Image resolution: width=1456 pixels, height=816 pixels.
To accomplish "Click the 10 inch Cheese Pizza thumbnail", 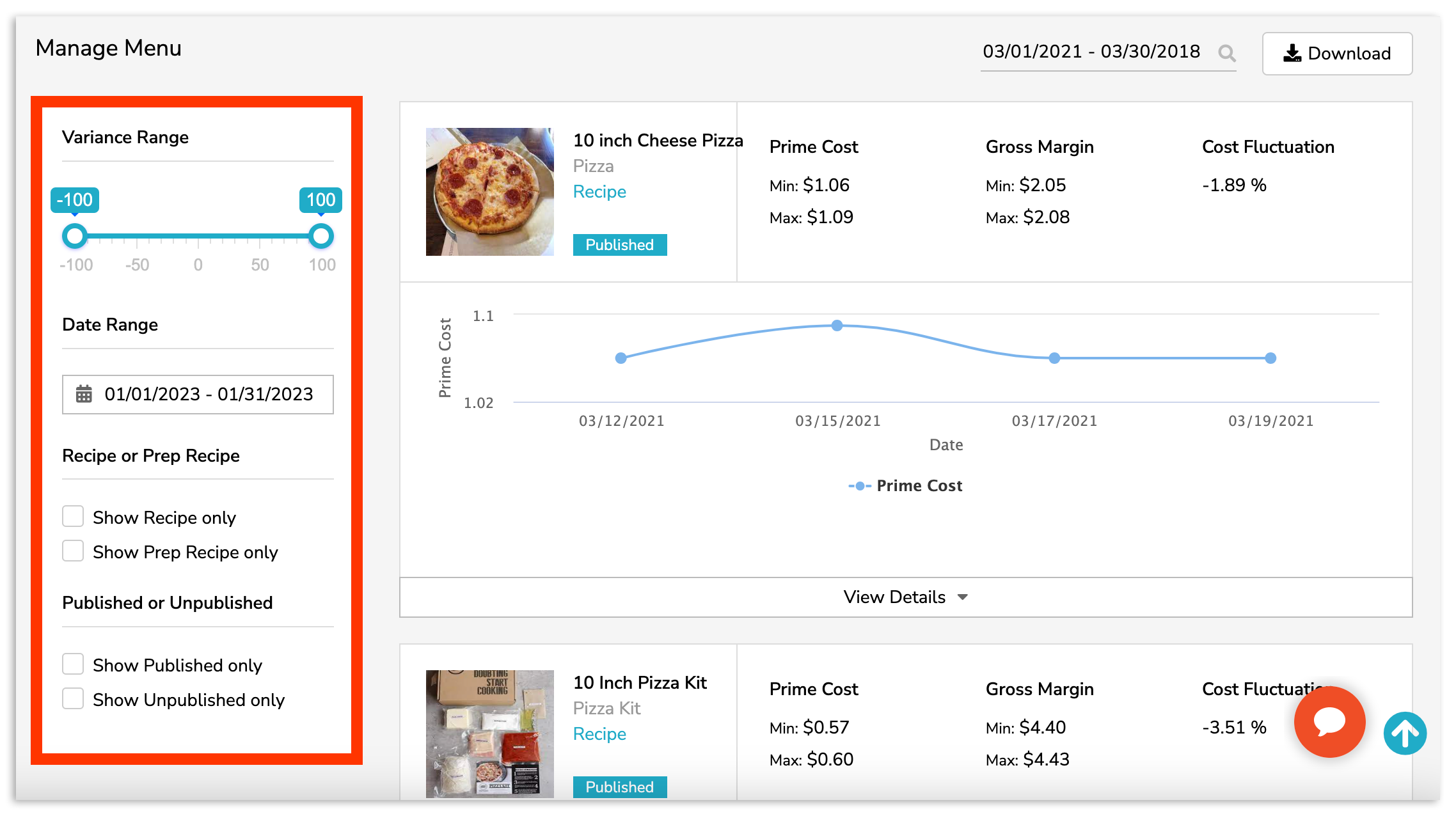I will click(489, 191).
